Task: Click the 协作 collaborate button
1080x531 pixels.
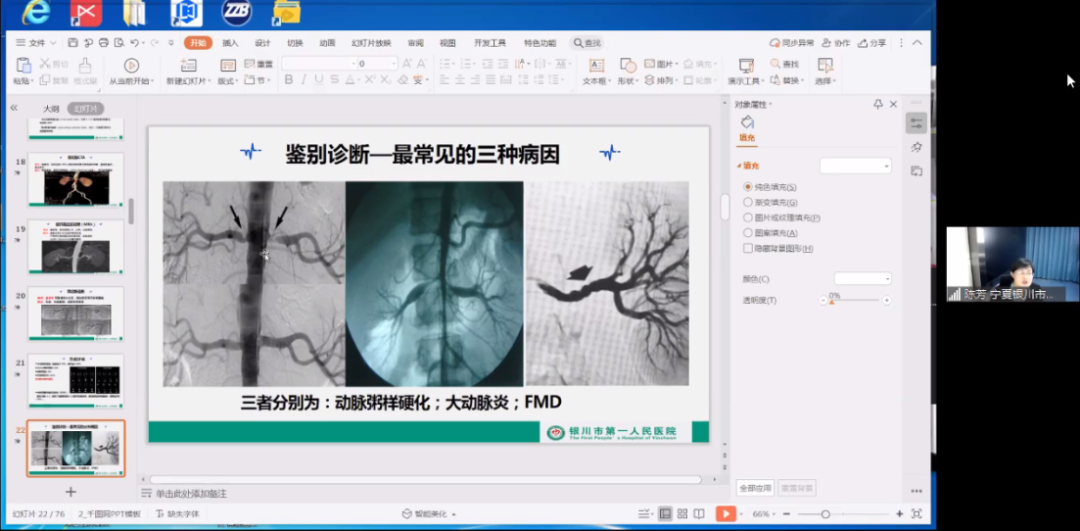Action: click(x=836, y=43)
